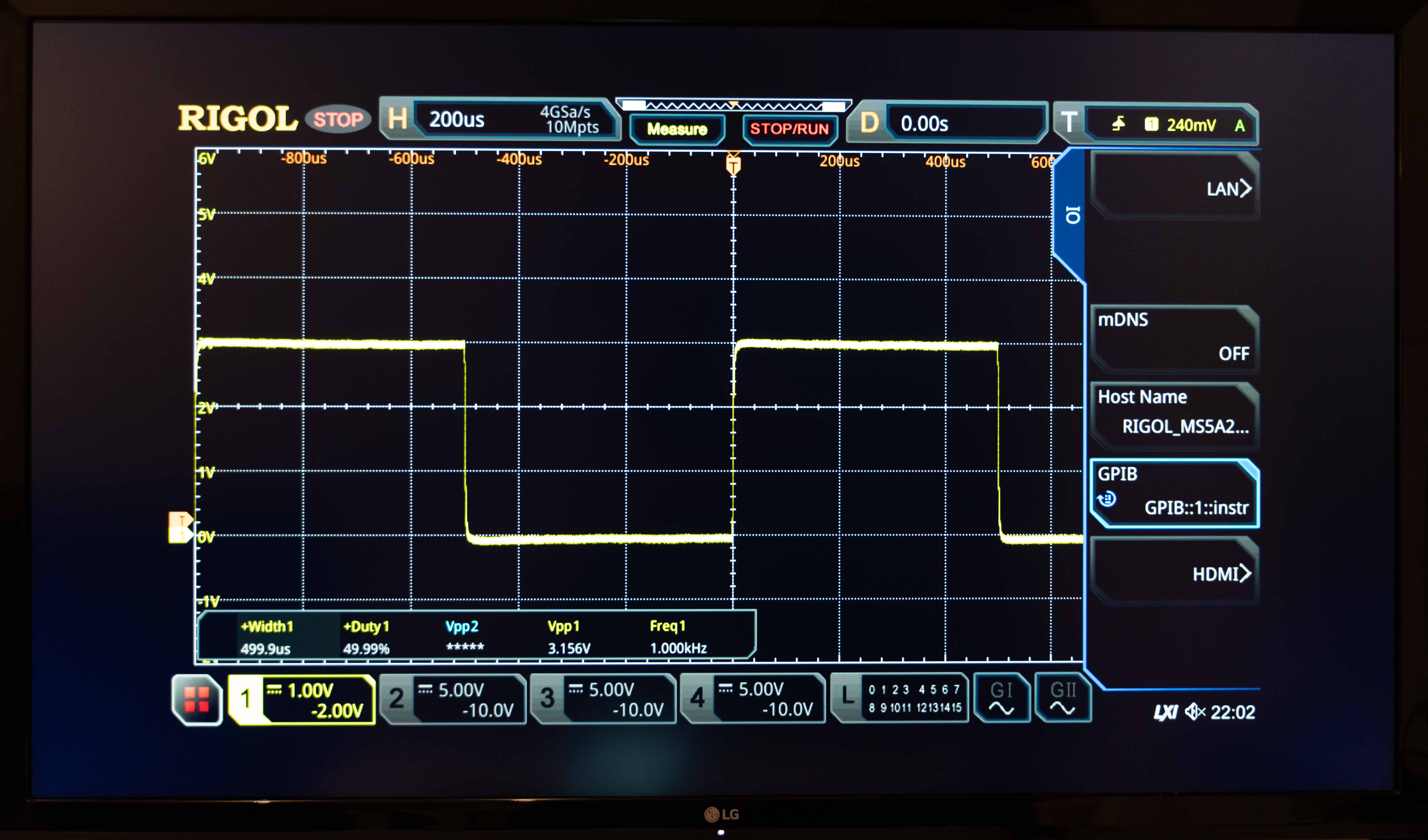Open horizontal timebase H 200us setting
Viewport: 1428px width, 840px height.
pos(500,119)
